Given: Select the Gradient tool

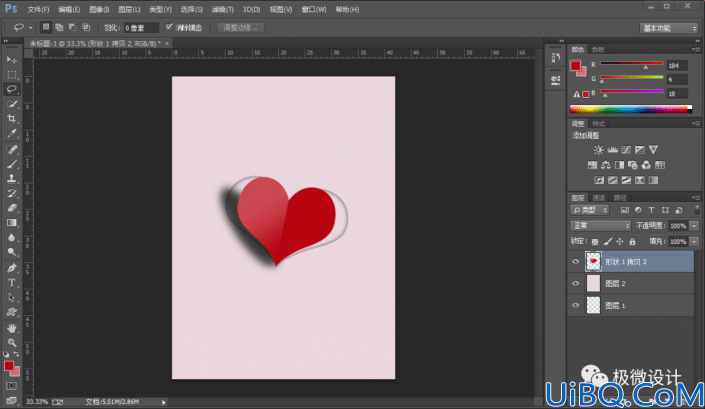Looking at the screenshot, I should pyautogui.click(x=12, y=223).
